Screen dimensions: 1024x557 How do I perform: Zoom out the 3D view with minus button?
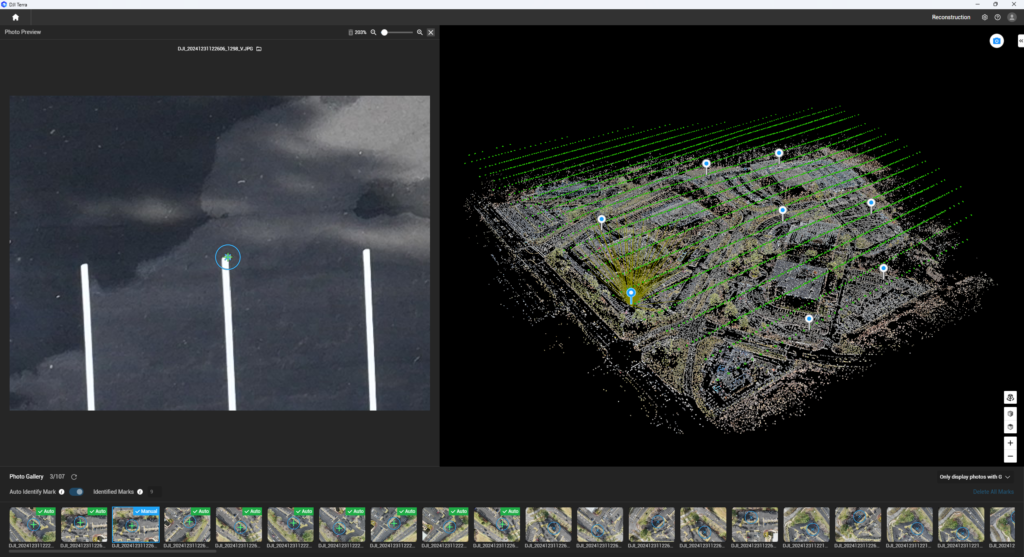(x=1010, y=456)
